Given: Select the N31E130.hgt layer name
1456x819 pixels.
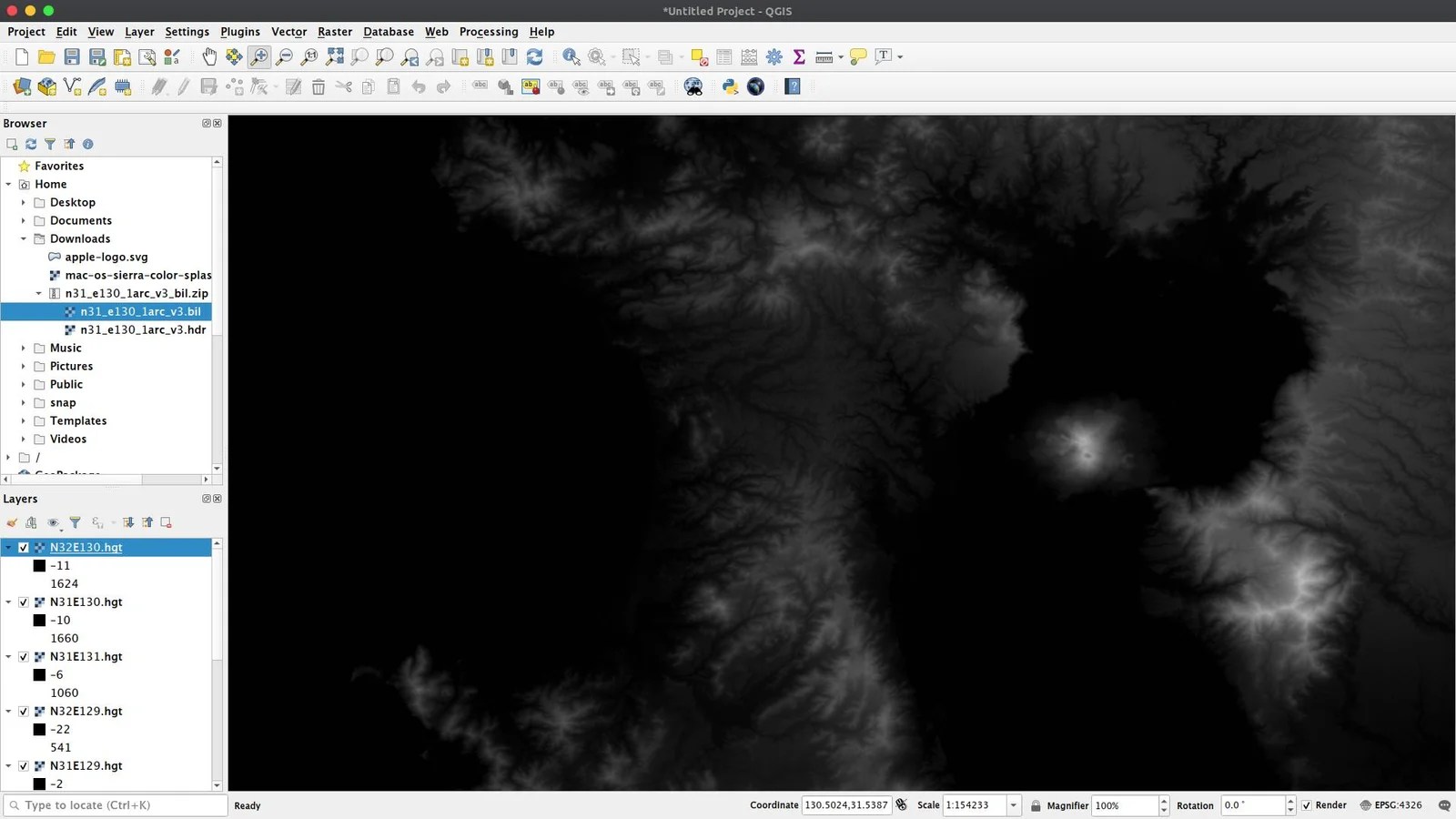Looking at the screenshot, I should click(86, 602).
